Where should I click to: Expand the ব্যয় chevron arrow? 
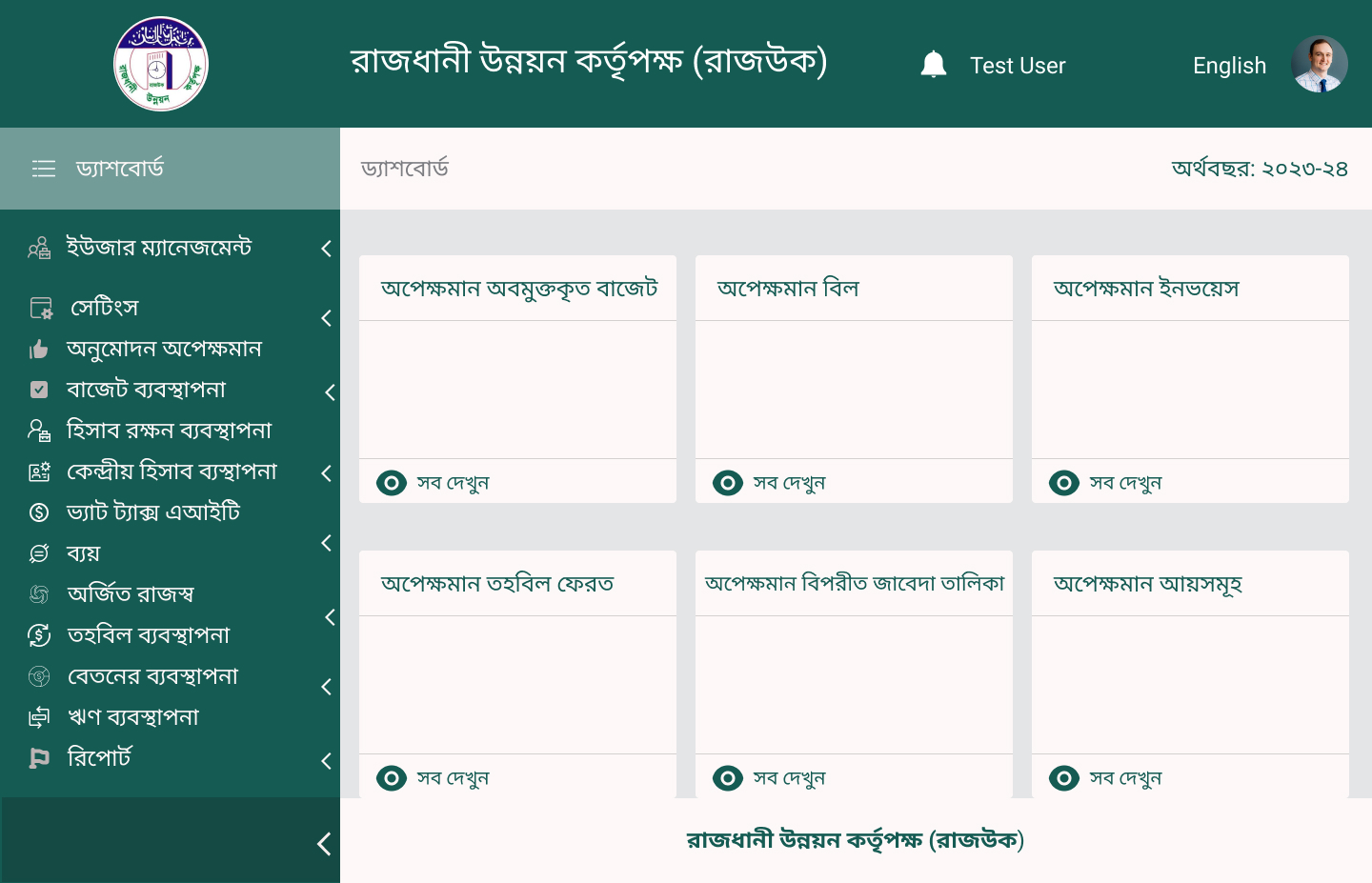pos(326,543)
